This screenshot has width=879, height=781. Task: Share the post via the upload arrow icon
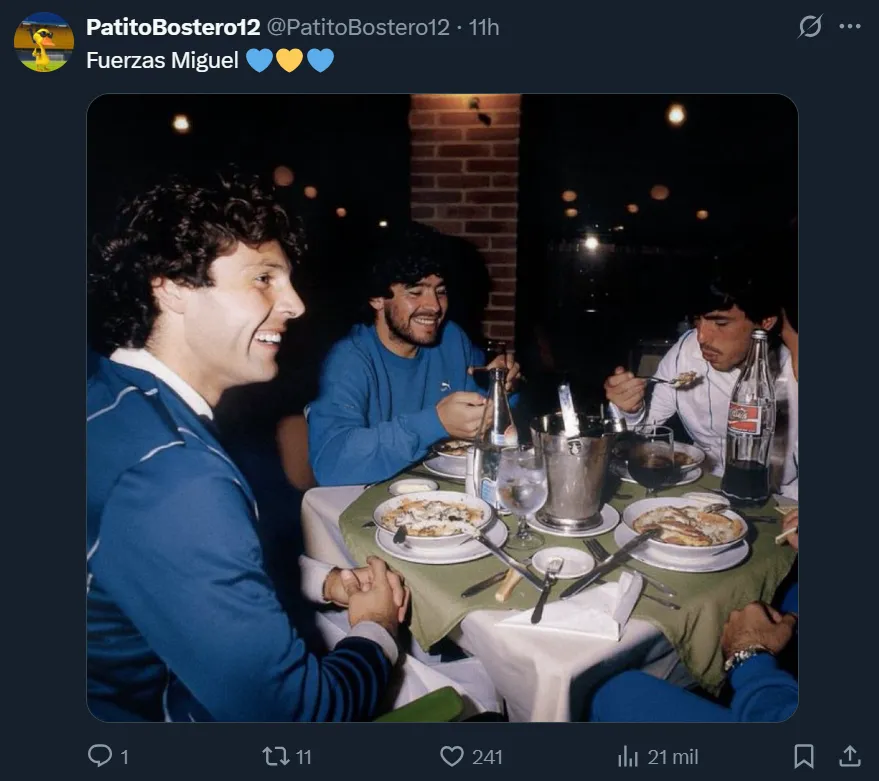849,756
